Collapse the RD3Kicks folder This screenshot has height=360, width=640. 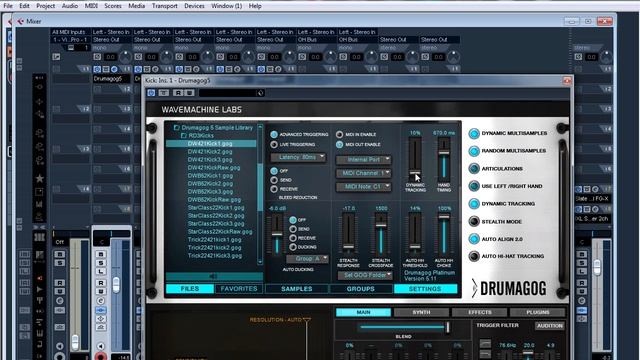click(x=184, y=136)
